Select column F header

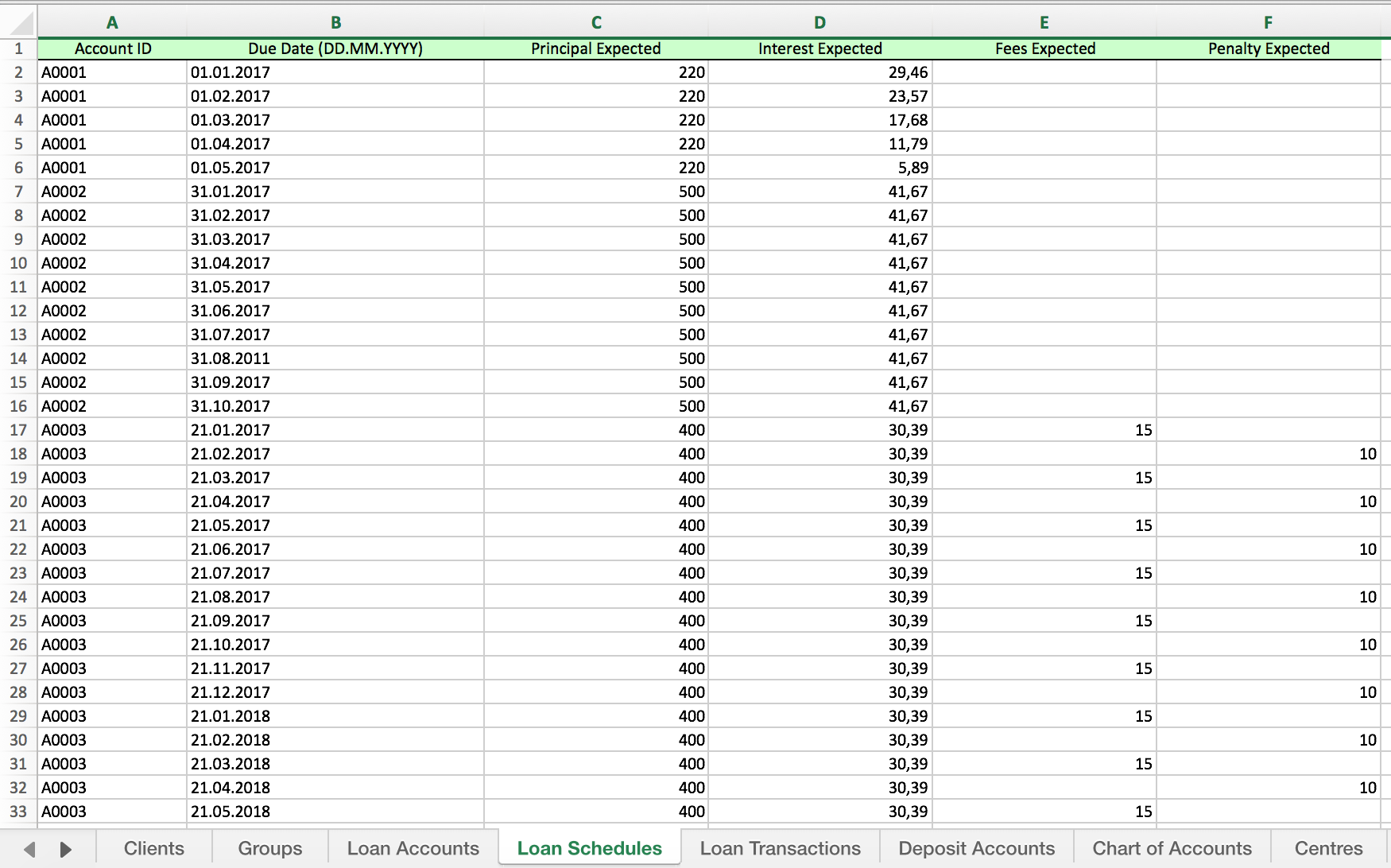tap(1268, 22)
